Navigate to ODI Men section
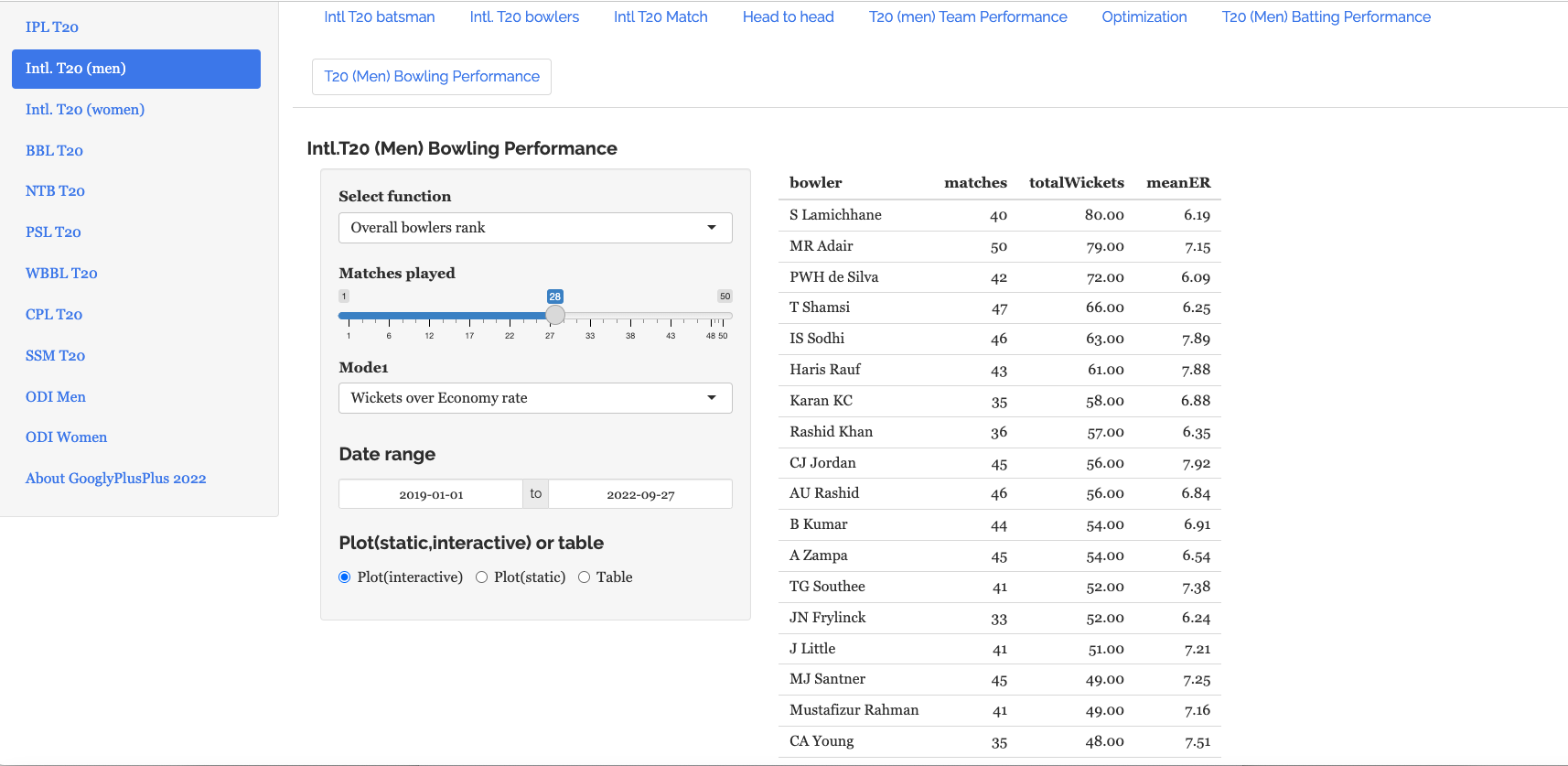 coord(56,397)
